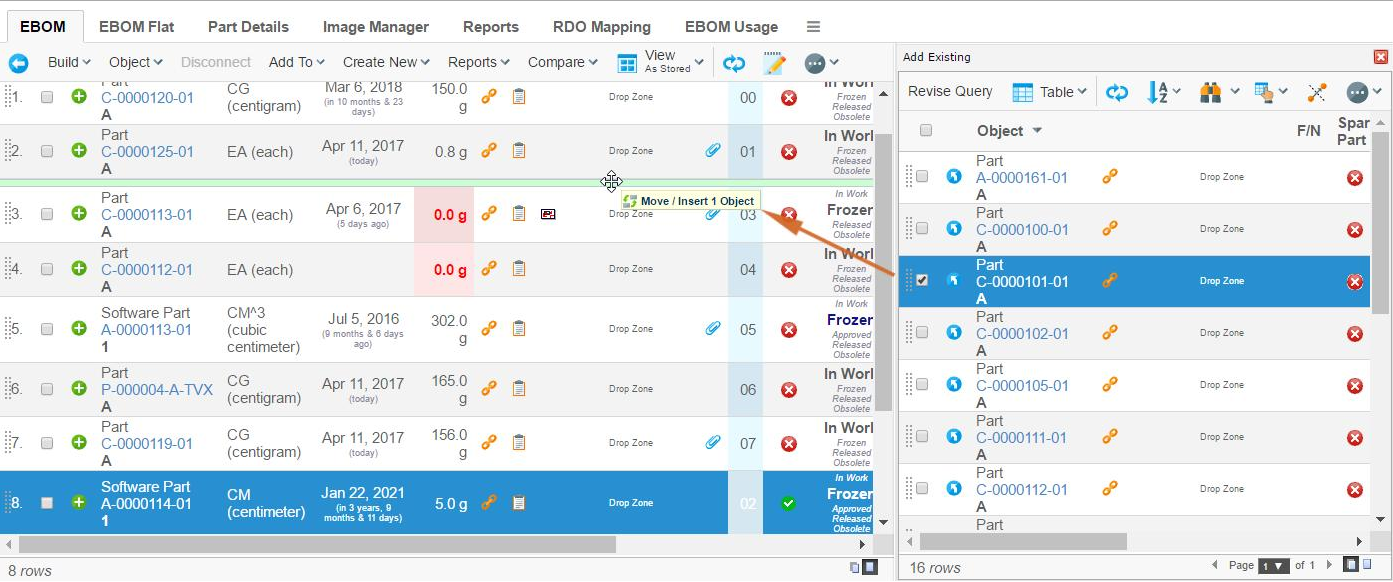This screenshot has height=582, width=1393.
Task: Click refresh icon in EBOM toolbar
Action: click(734, 63)
